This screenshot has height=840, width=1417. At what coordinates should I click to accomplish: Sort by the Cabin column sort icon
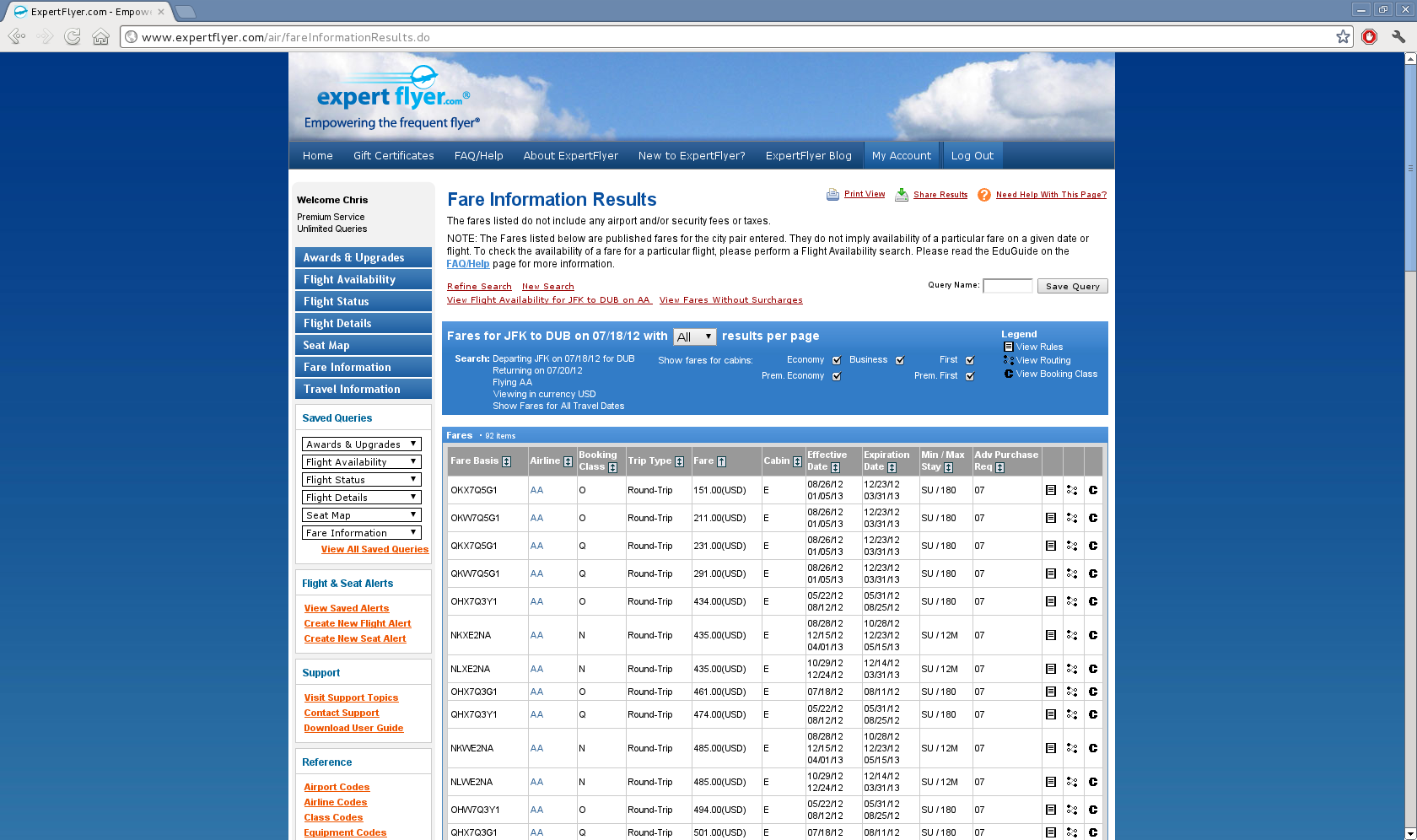pos(797,461)
